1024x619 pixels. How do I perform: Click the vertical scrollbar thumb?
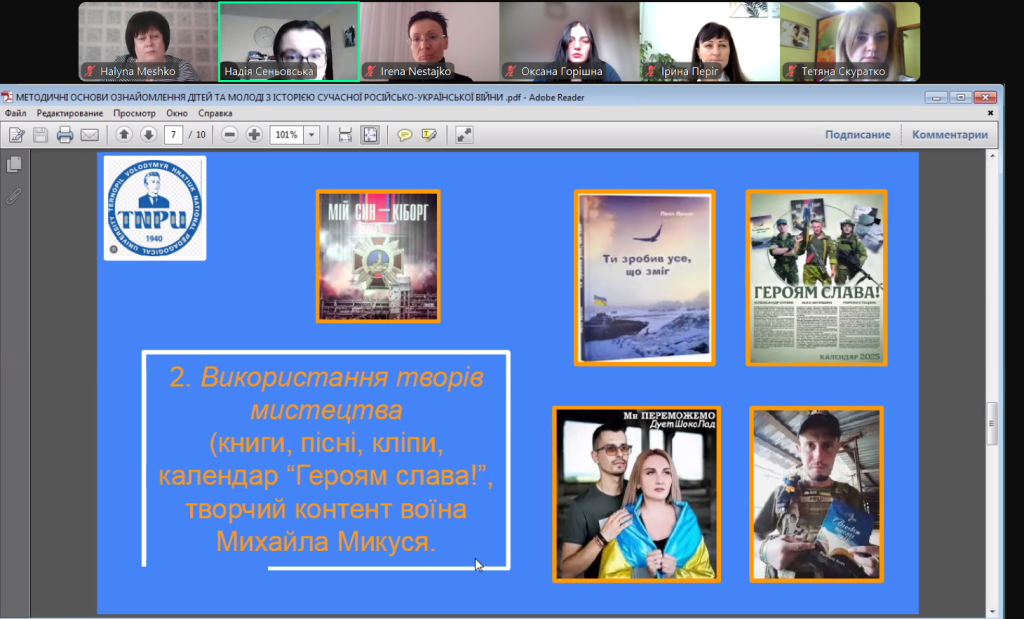coord(993,423)
